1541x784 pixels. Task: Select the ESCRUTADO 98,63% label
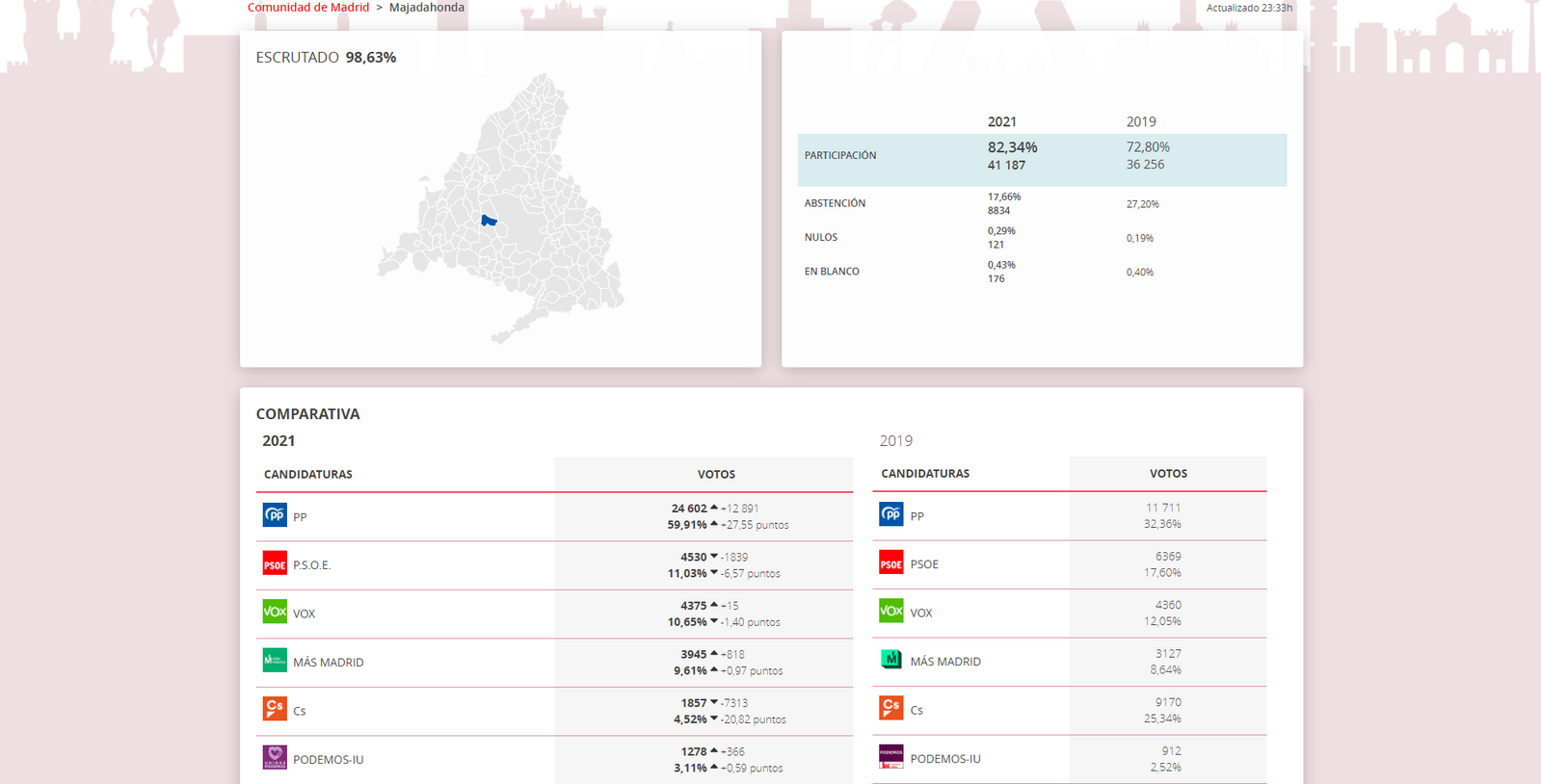pyautogui.click(x=326, y=58)
